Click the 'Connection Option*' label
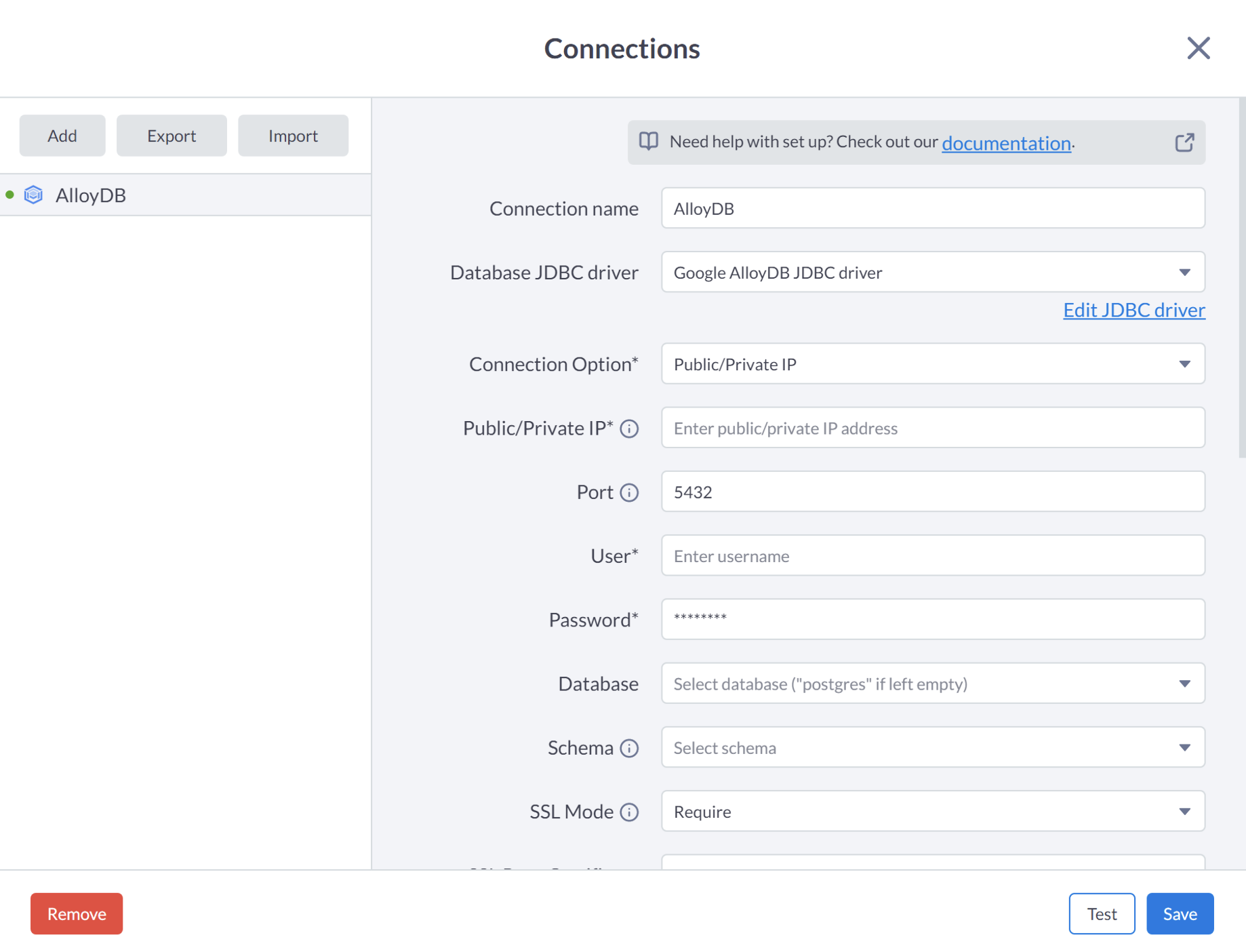 point(554,364)
